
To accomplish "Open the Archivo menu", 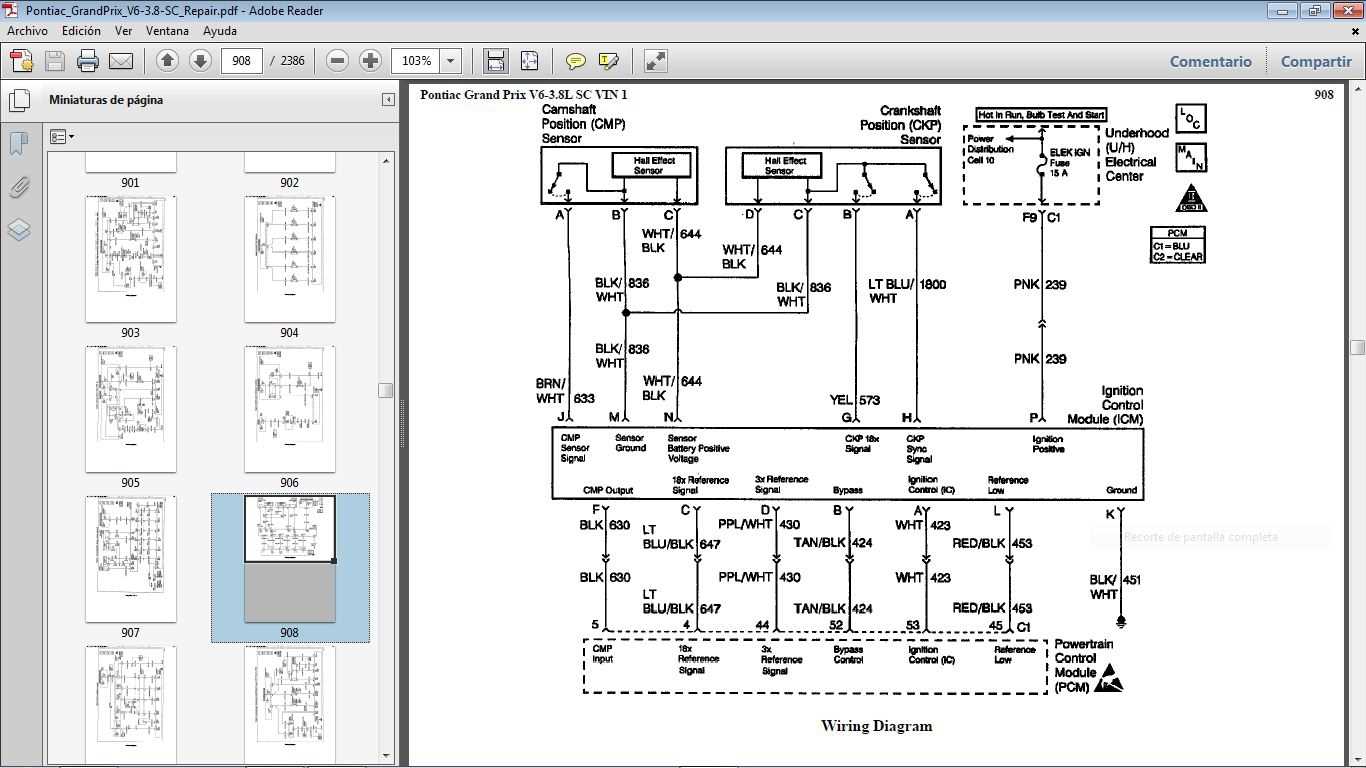I will click(27, 31).
